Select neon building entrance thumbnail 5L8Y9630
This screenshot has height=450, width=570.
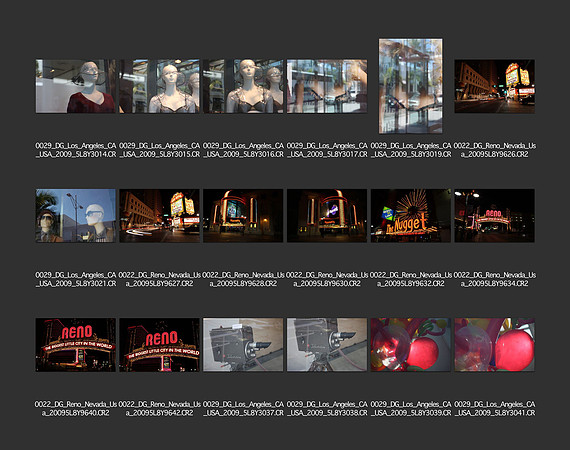coord(327,216)
